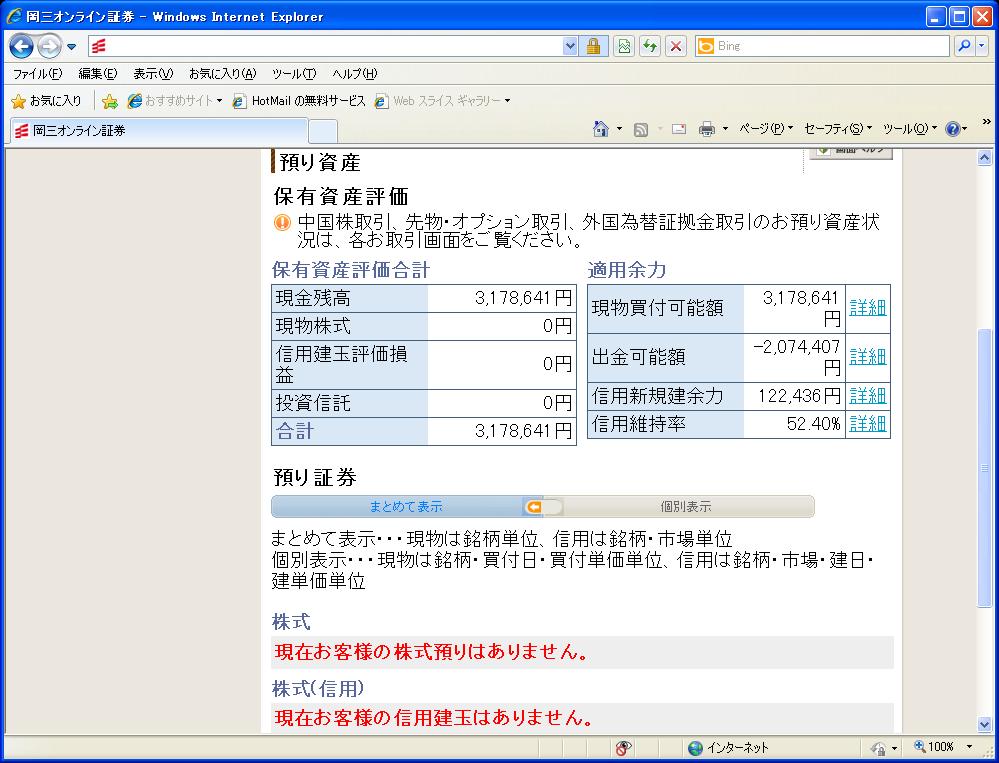This screenshot has height=763, width=999.
Task: Open the ページ(P) dropdown menu
Action: point(765,129)
